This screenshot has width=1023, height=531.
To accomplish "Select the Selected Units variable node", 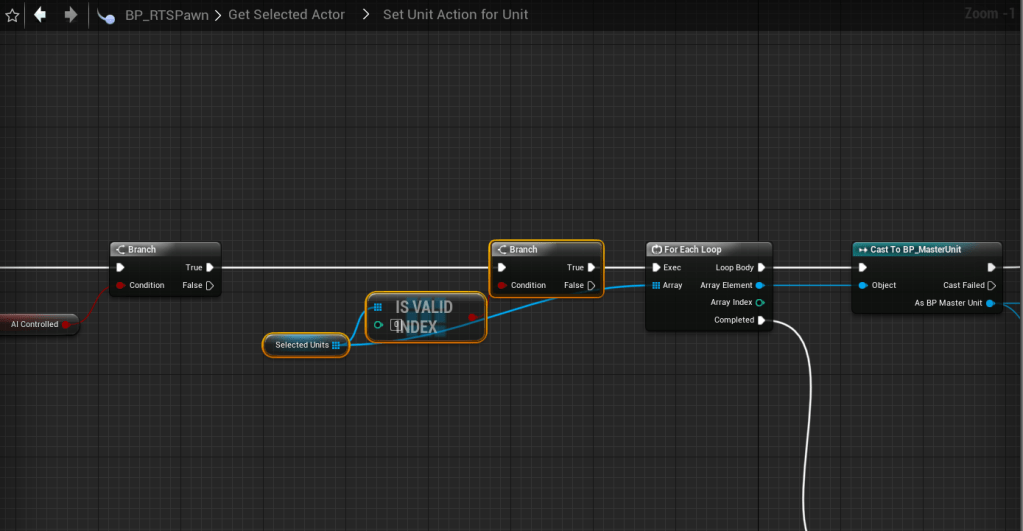I will 302,345.
